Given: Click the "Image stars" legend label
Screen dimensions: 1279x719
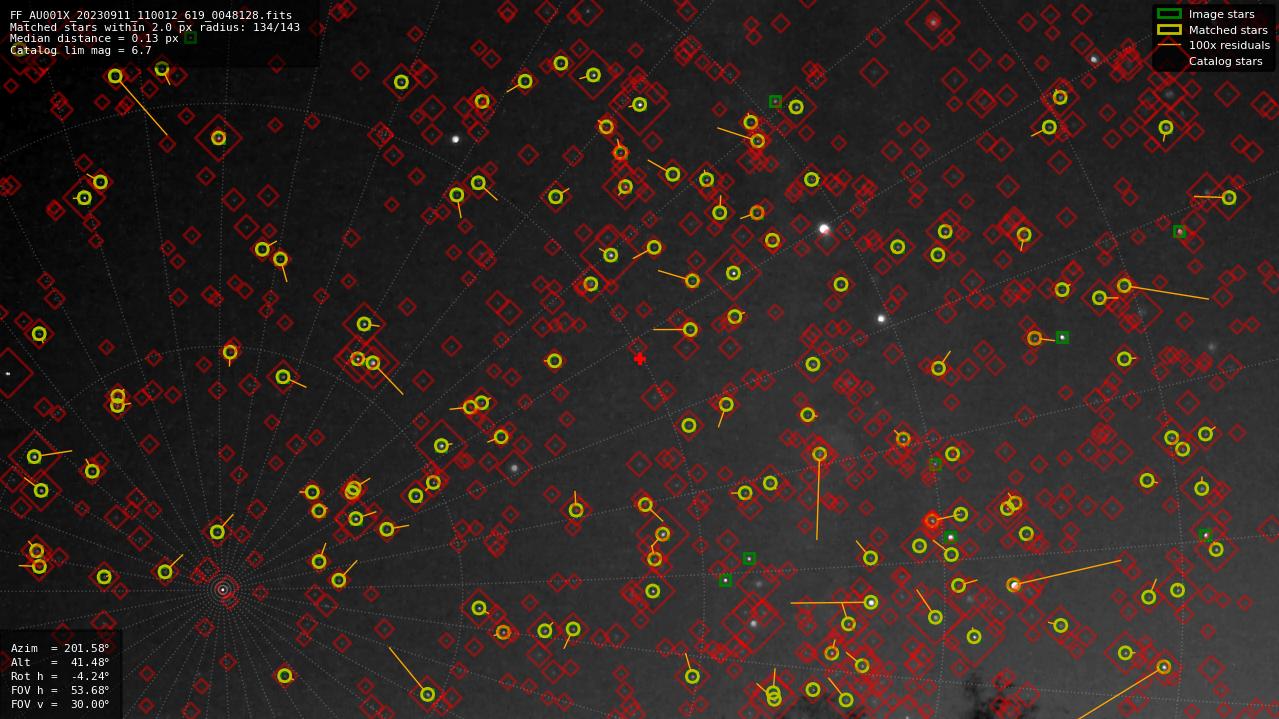Looking at the screenshot, I should (x=1221, y=14).
